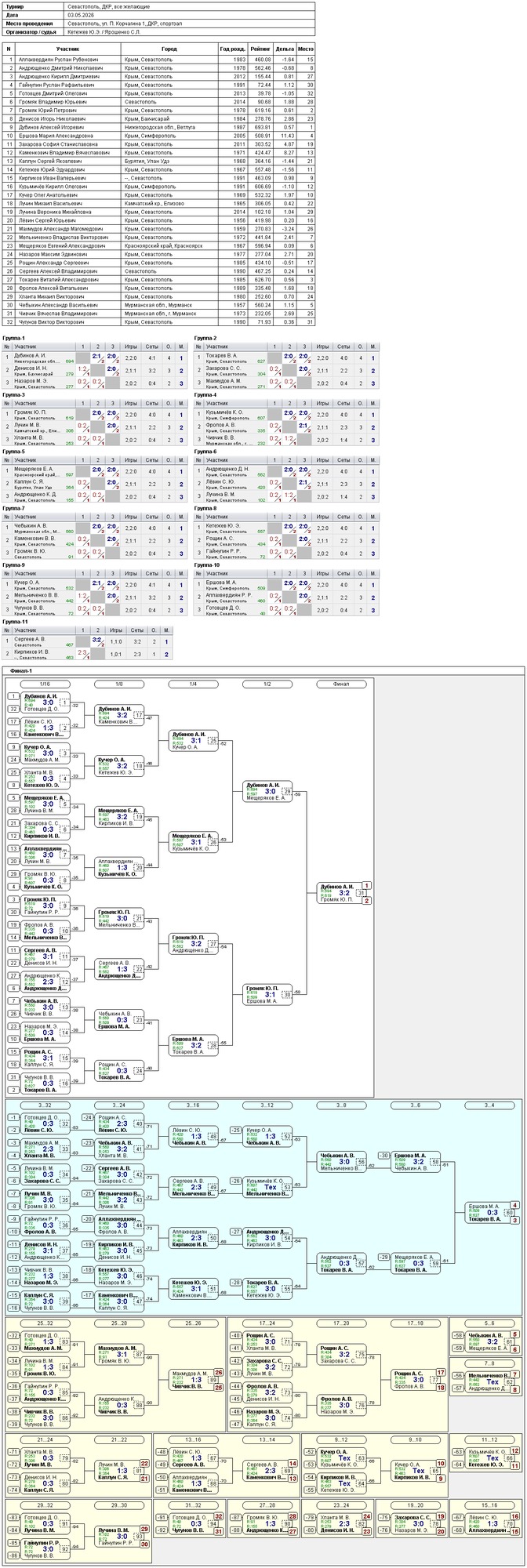527x1568 pixels.
Task: Click city cell Красноярский край, Красноярск
Action: (163, 245)
